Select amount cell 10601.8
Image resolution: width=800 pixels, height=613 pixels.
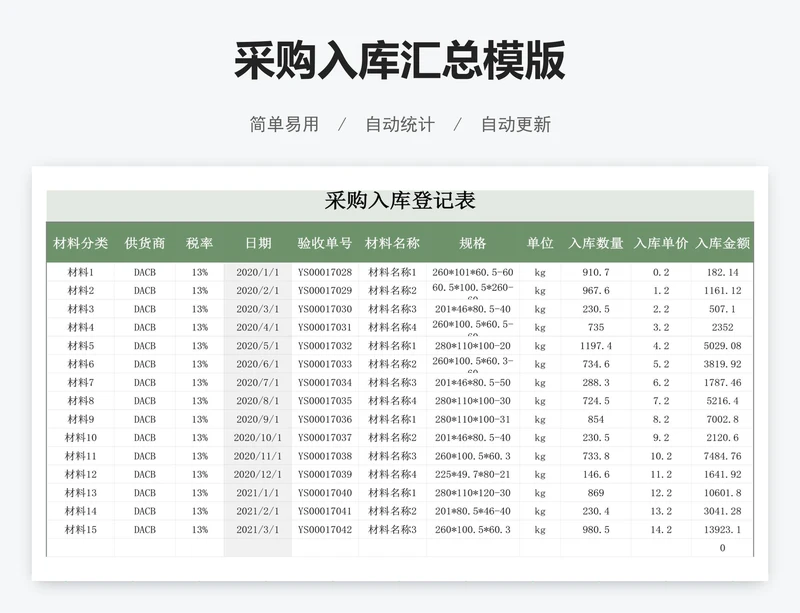click(722, 493)
